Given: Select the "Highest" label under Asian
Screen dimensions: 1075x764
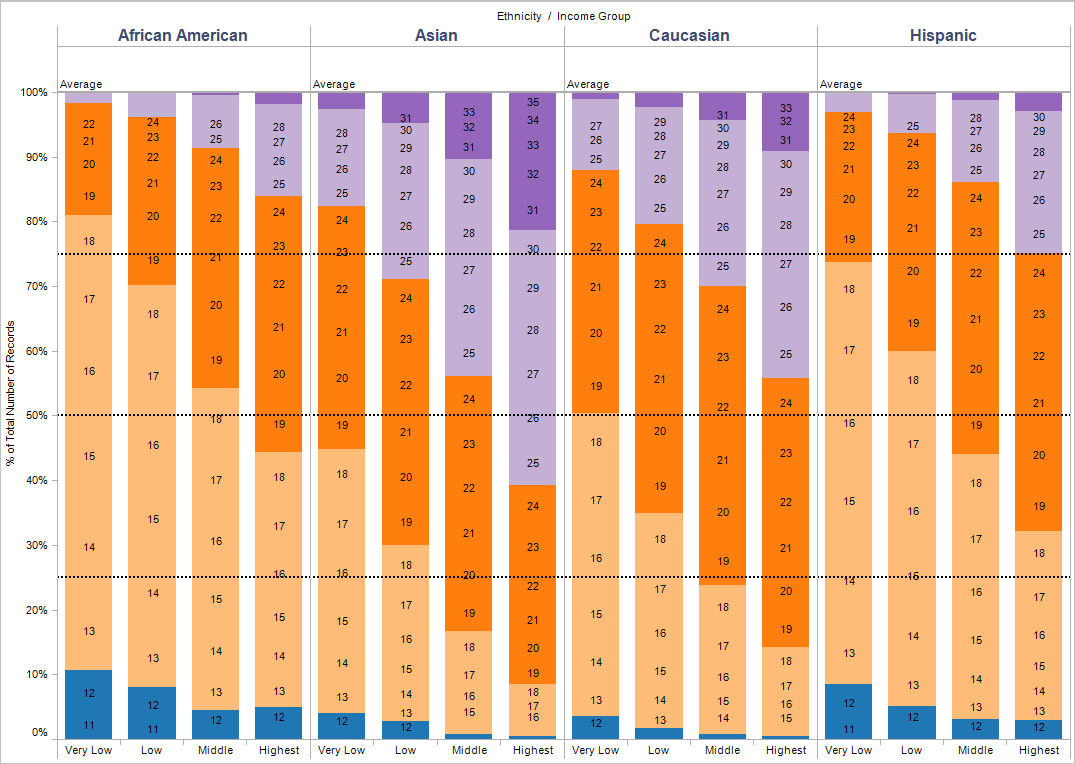Looking at the screenshot, I should 532,750.
